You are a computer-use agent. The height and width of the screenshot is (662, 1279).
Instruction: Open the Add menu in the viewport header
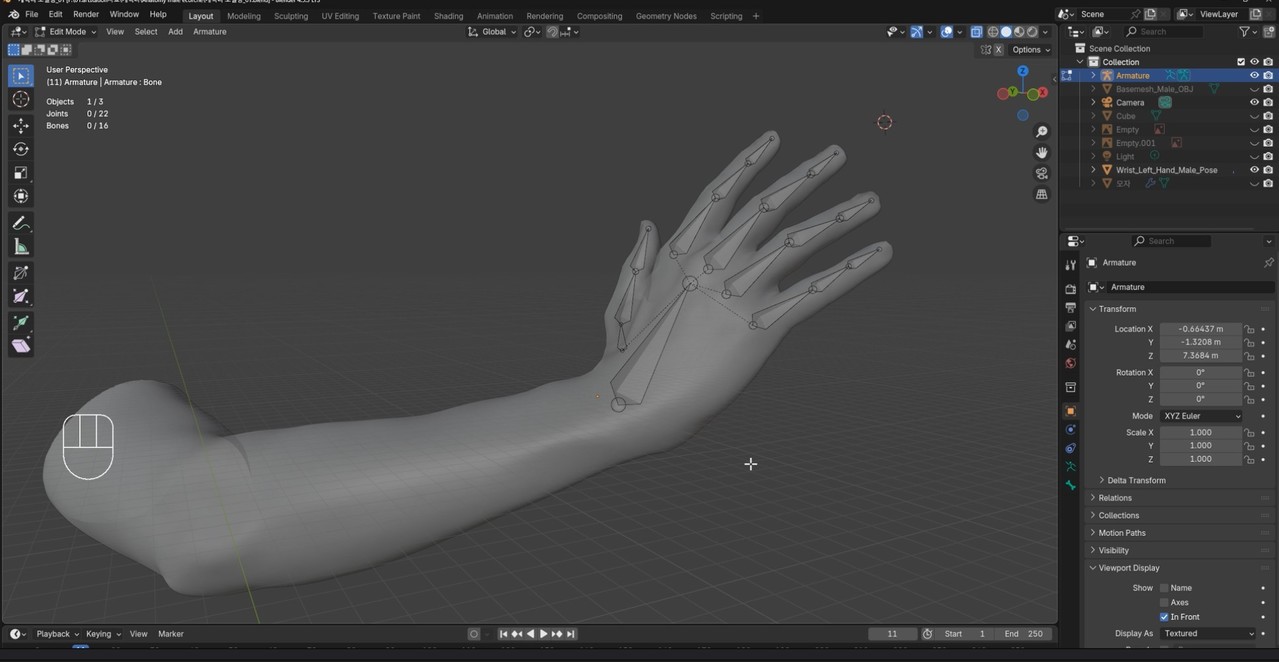click(x=175, y=31)
